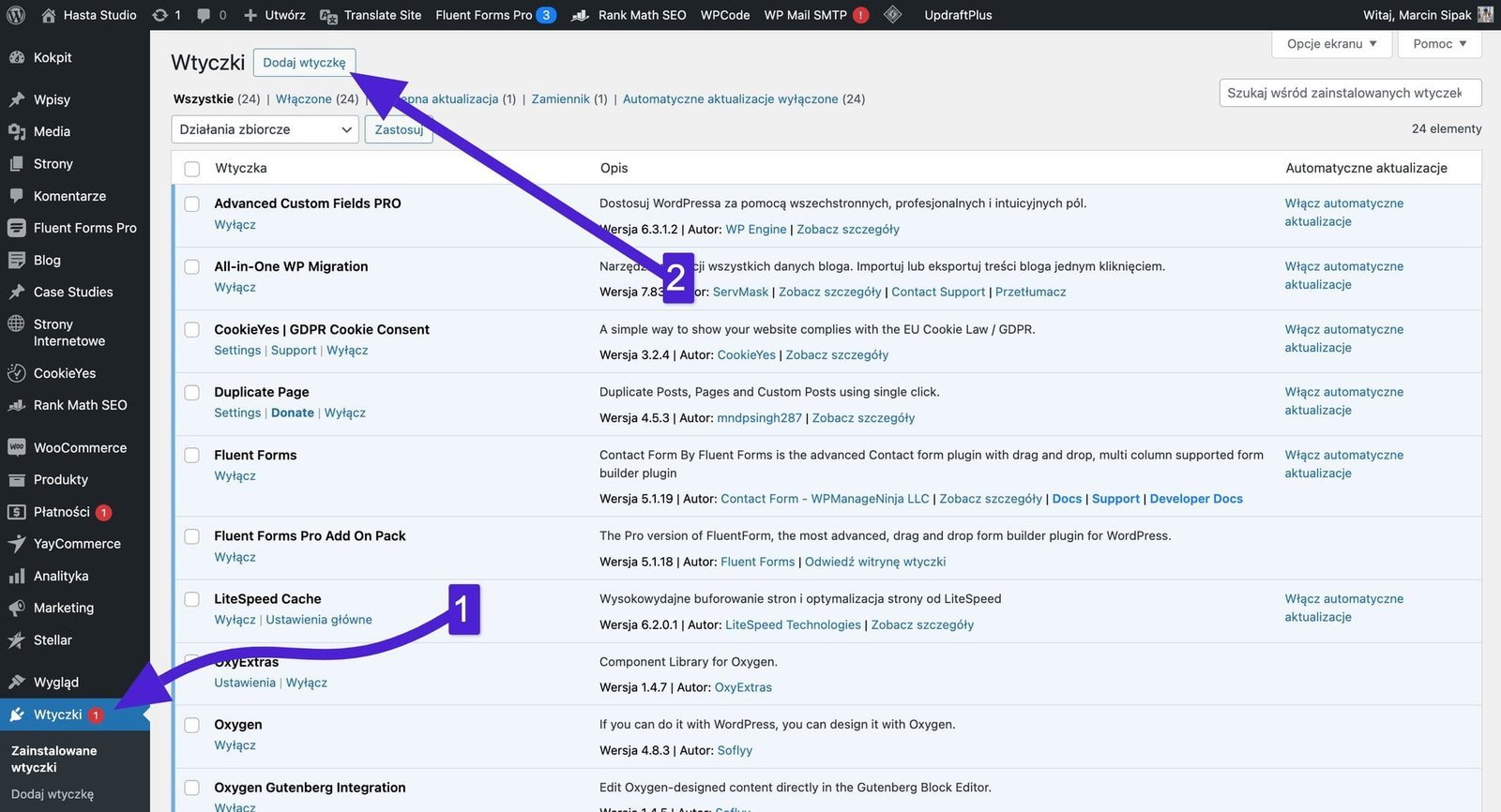Expand the Pomoc help dropdown
The width and height of the screenshot is (1501, 812).
(1439, 44)
